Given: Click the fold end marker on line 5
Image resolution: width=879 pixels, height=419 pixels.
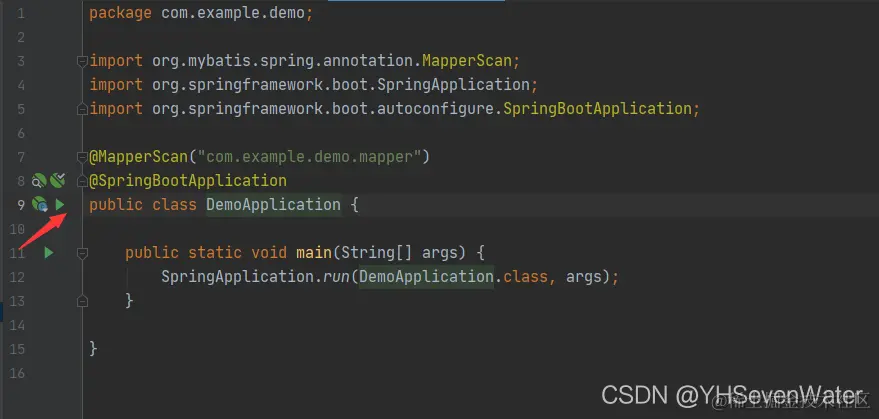Looking at the screenshot, I should click(x=82, y=109).
